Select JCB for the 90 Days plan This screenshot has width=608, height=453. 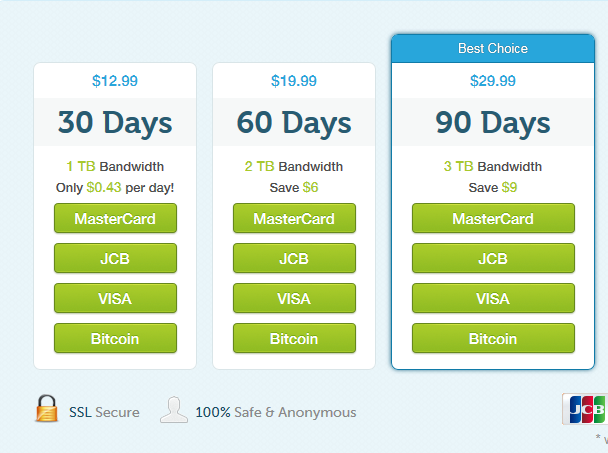pos(493,259)
